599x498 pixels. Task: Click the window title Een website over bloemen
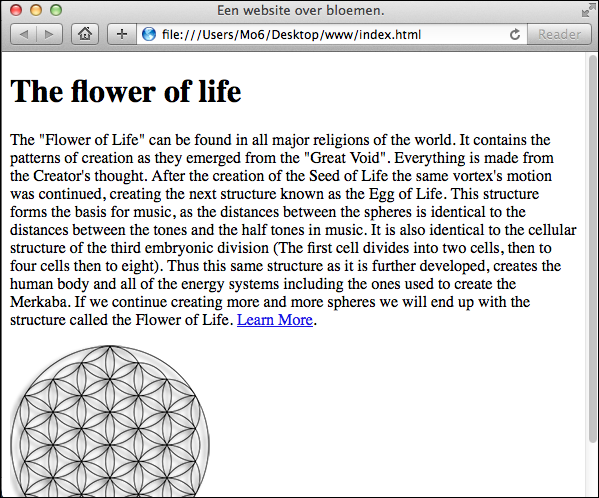[x=301, y=10]
